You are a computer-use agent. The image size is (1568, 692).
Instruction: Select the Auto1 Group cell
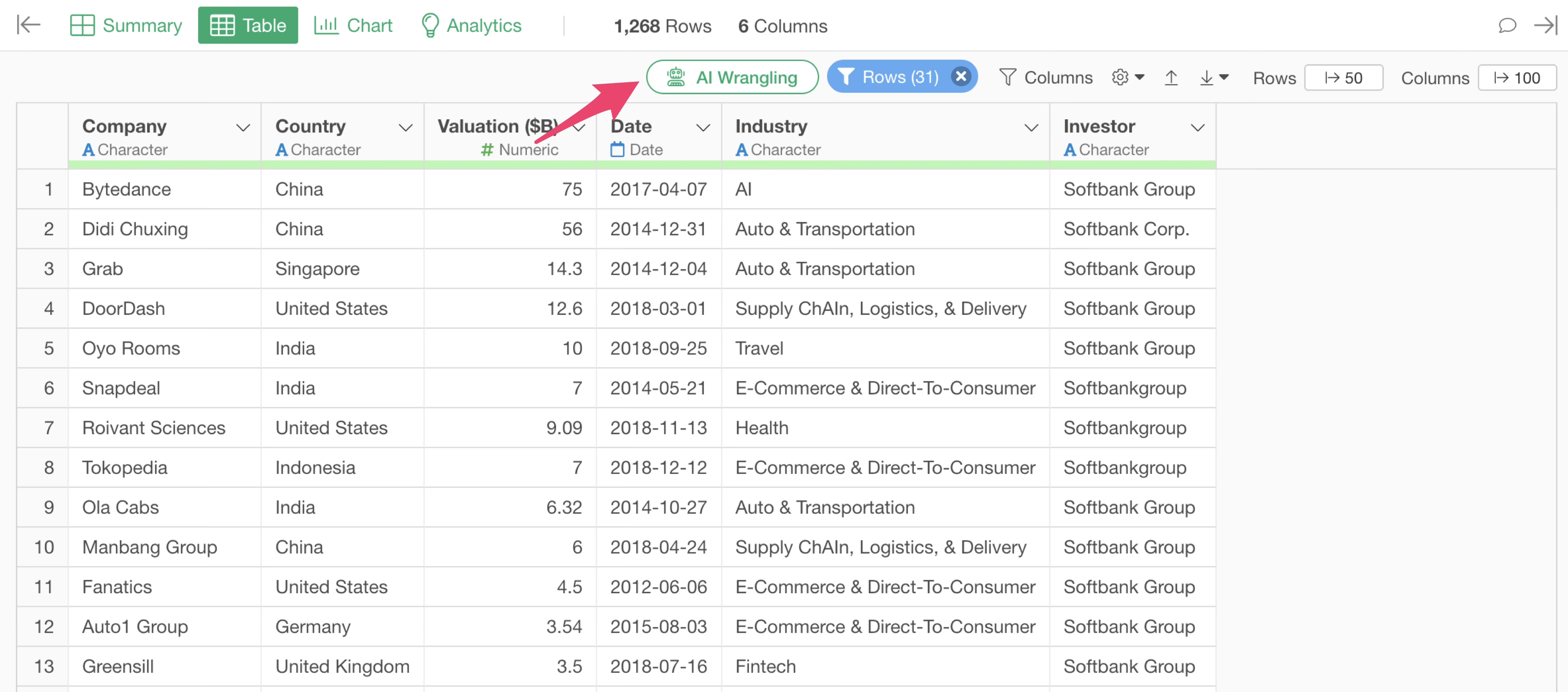click(164, 627)
